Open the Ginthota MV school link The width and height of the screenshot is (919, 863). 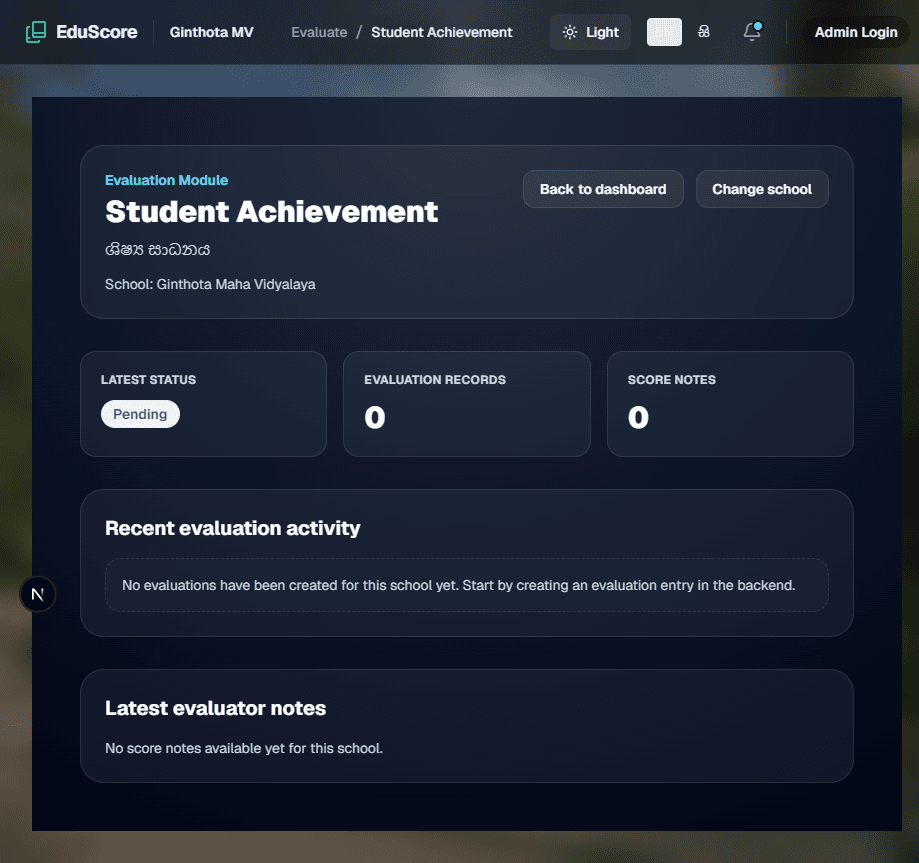point(212,32)
